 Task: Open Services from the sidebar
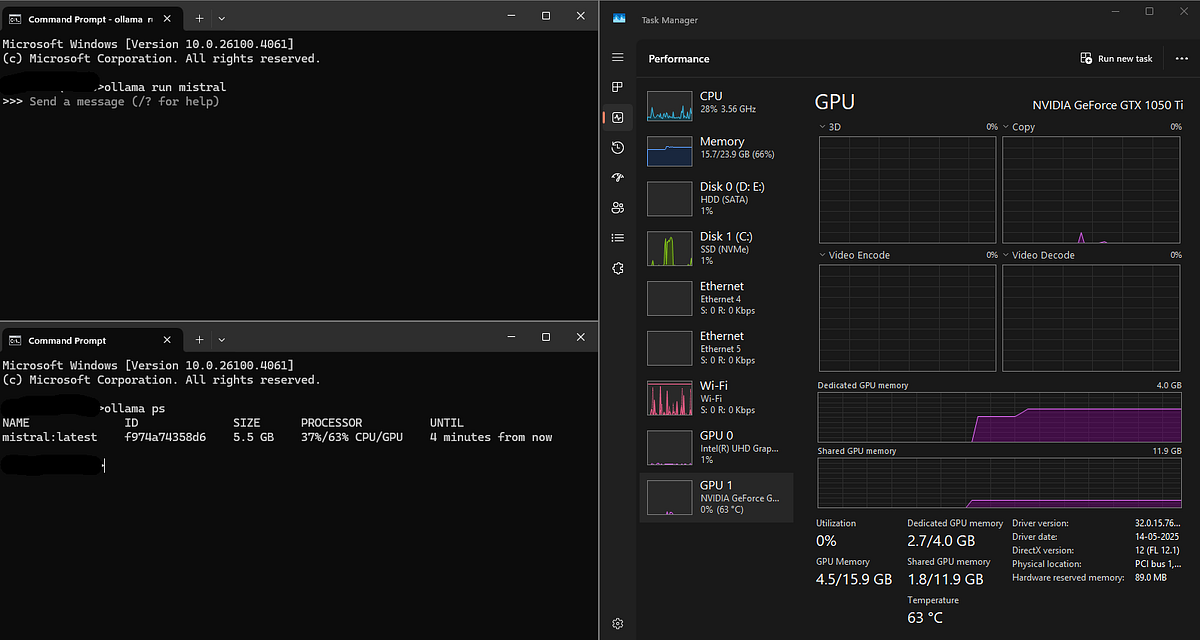[x=617, y=268]
